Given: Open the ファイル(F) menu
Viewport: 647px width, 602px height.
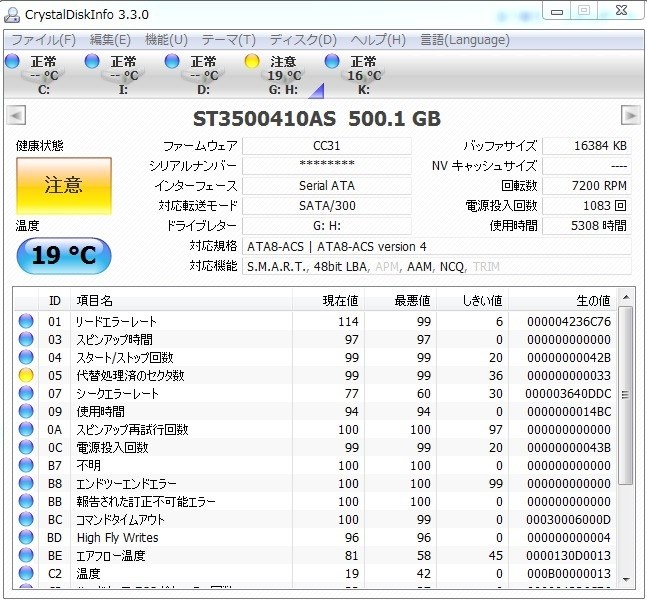Looking at the screenshot, I should pos(43,40).
